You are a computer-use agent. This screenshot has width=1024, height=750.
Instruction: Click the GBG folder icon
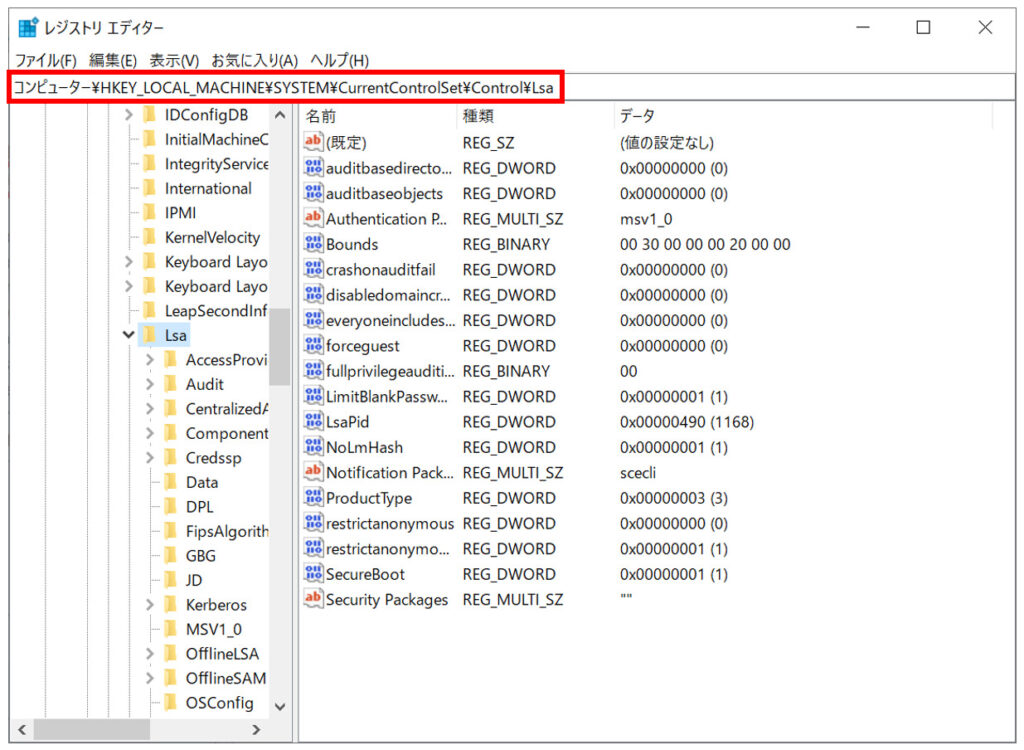(x=171, y=556)
